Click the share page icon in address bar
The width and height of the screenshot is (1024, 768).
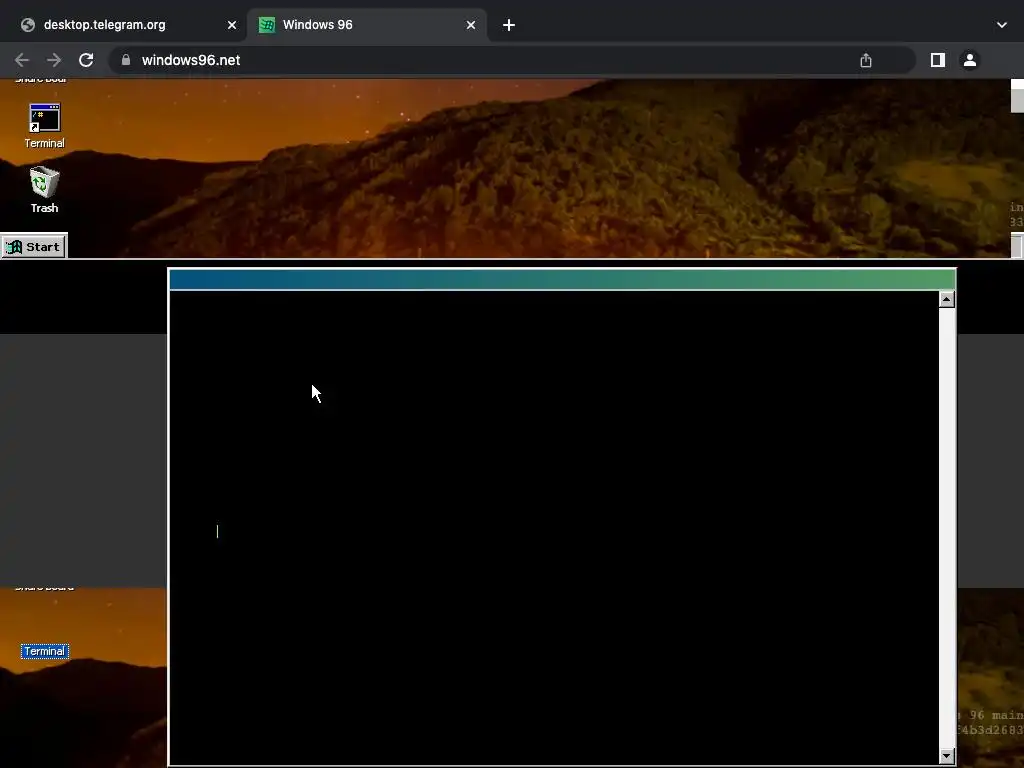coord(866,60)
